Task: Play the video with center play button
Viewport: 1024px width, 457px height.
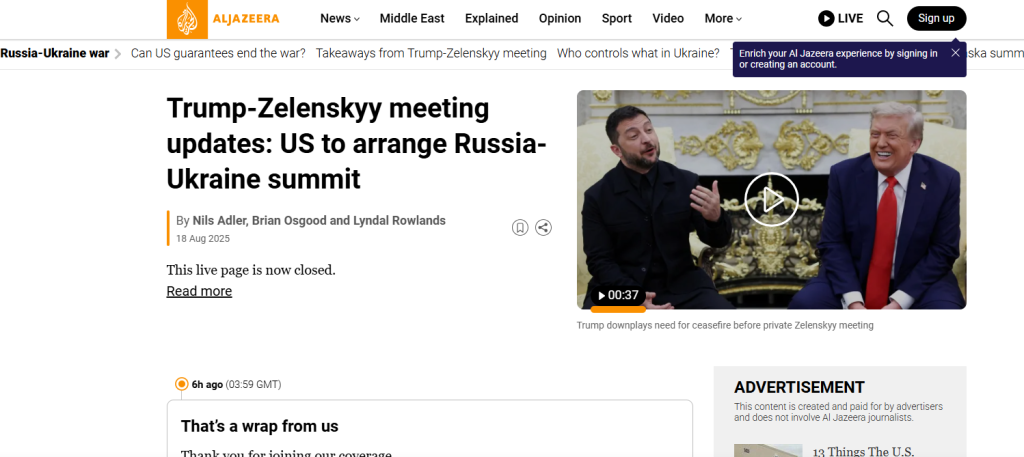Action: tap(771, 200)
